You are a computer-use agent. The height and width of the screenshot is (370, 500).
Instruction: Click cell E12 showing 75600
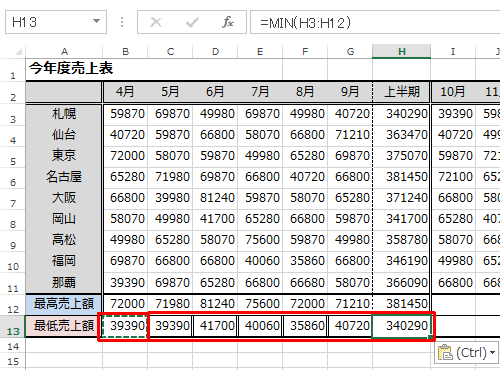(260, 304)
